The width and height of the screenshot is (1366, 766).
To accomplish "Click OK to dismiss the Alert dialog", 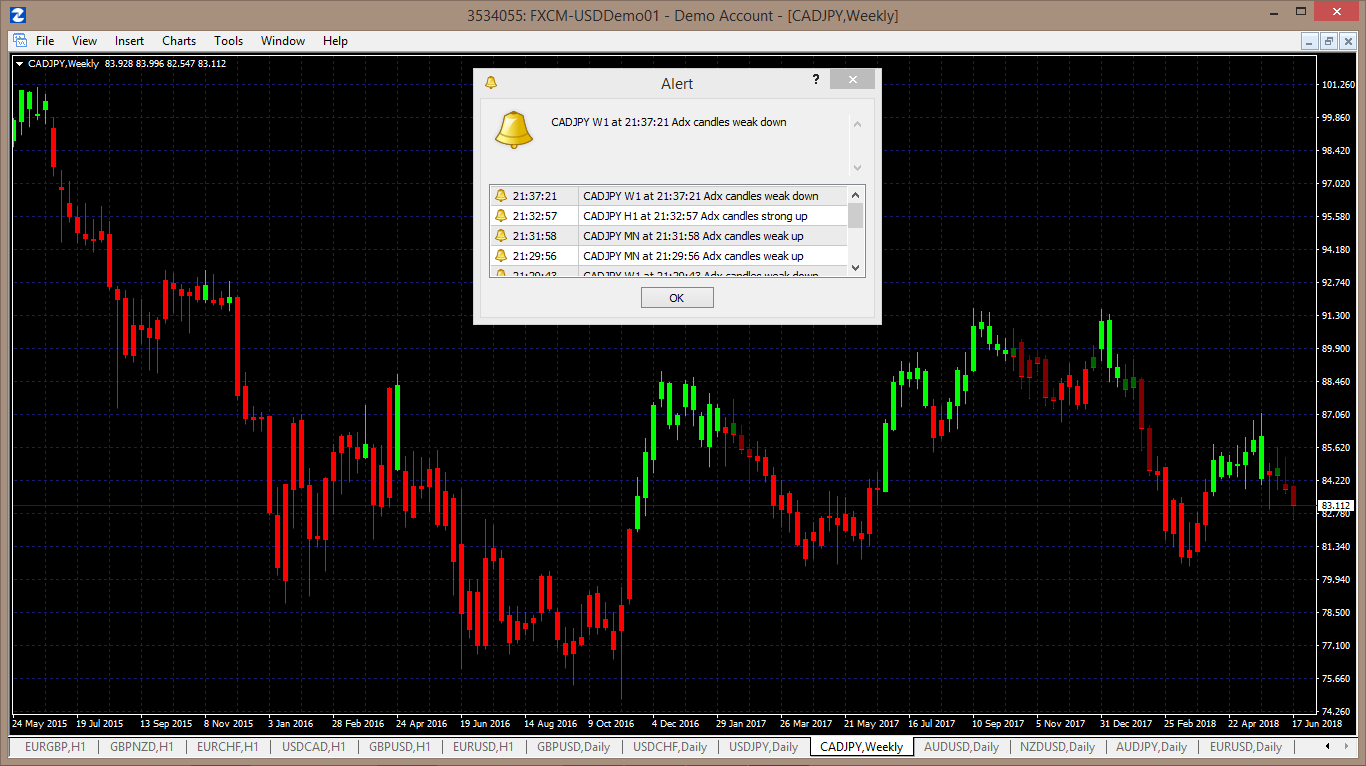I will (677, 298).
